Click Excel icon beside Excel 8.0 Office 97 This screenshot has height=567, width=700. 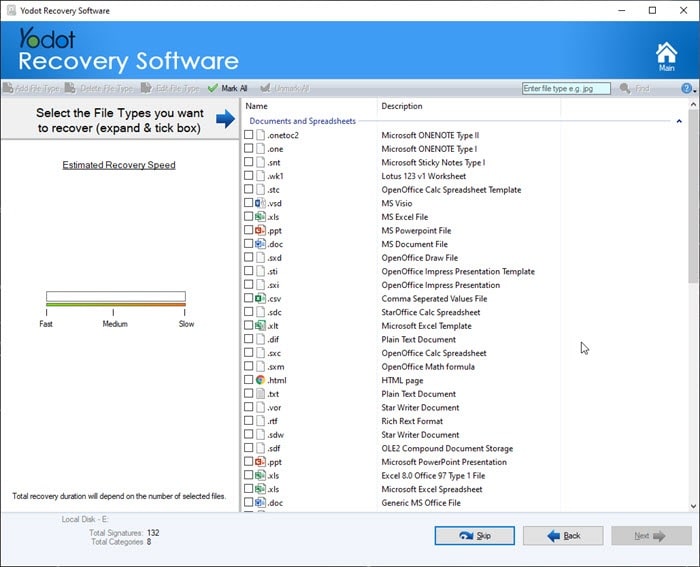[x=260, y=475]
